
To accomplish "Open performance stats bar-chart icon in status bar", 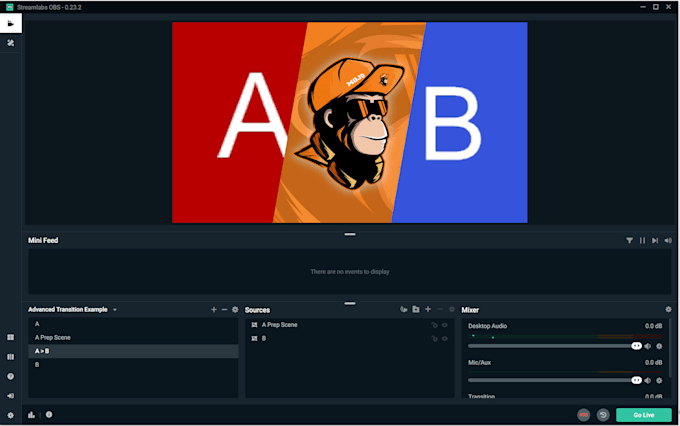I will pyautogui.click(x=31, y=415).
